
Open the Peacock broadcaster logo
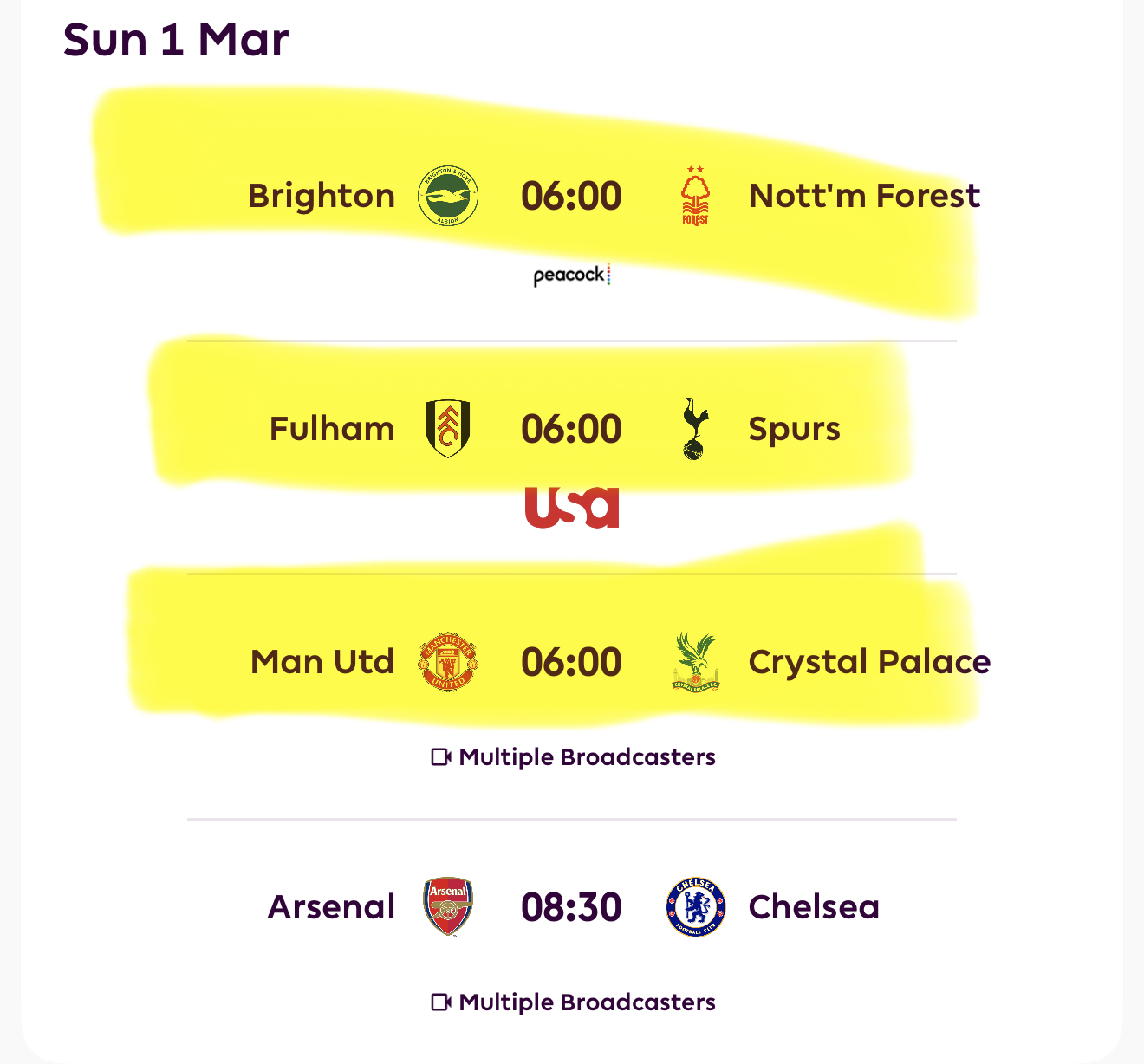pyautogui.click(x=572, y=276)
